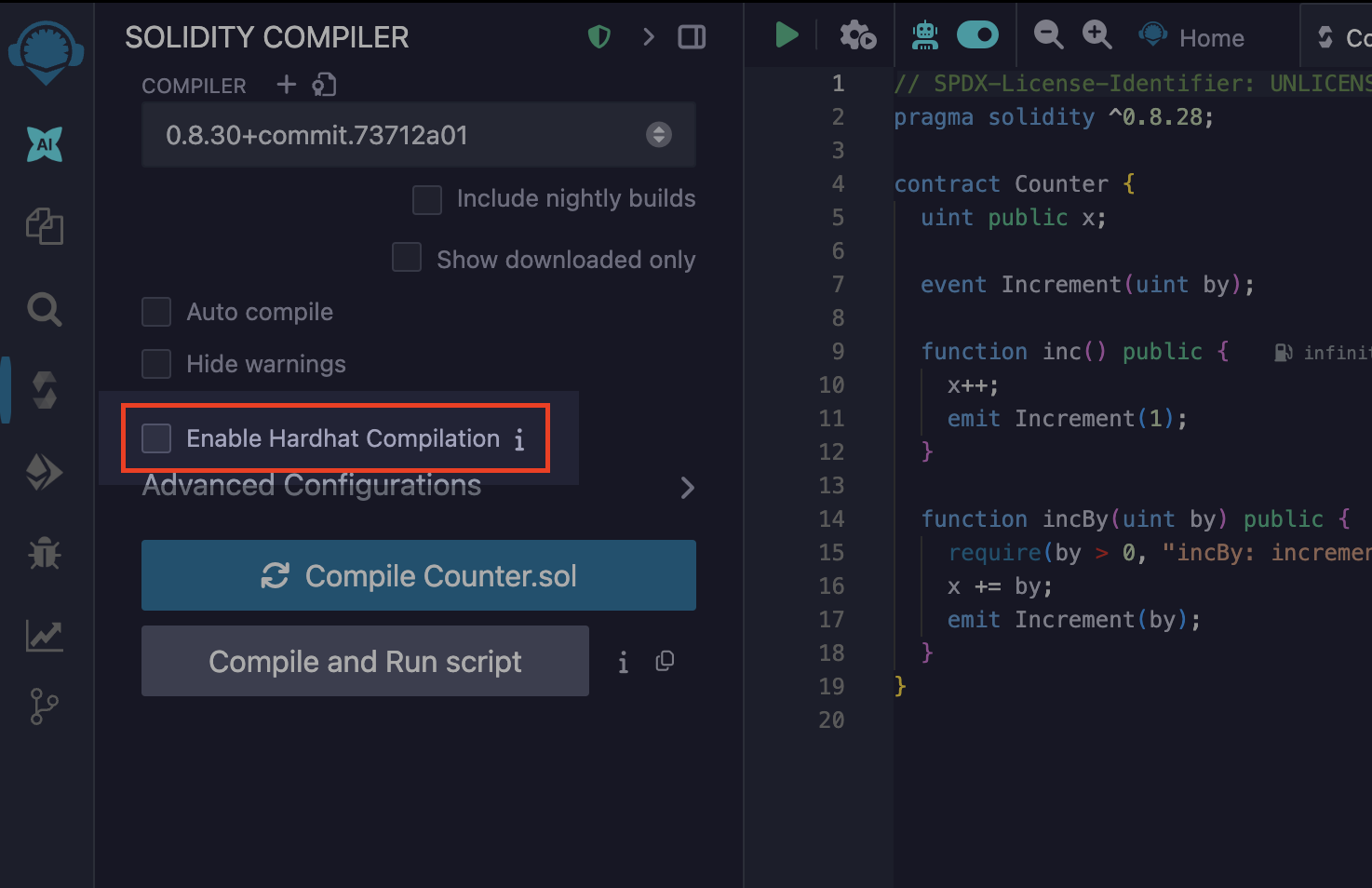Check Show downloaded only

[407, 258]
